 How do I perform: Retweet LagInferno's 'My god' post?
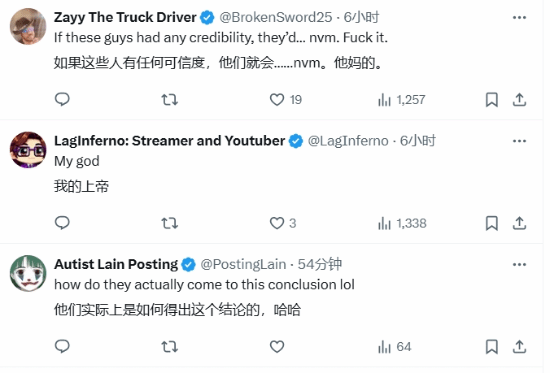click(169, 223)
